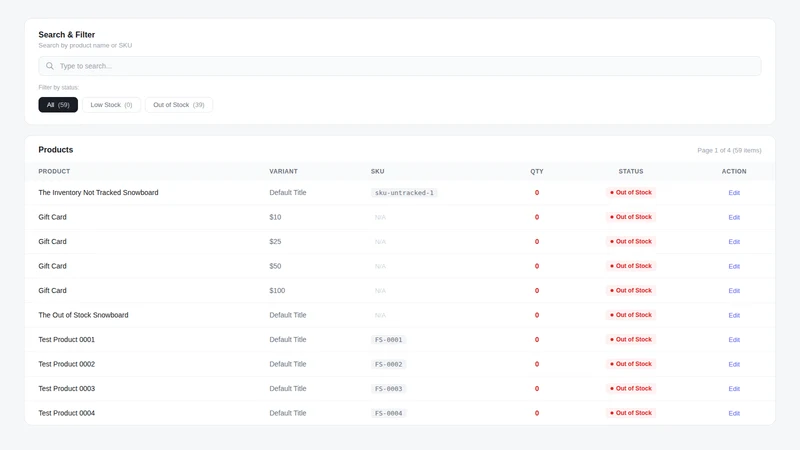
Task: Click Out of Stock badge for Gift Card $10
Action: tap(631, 217)
